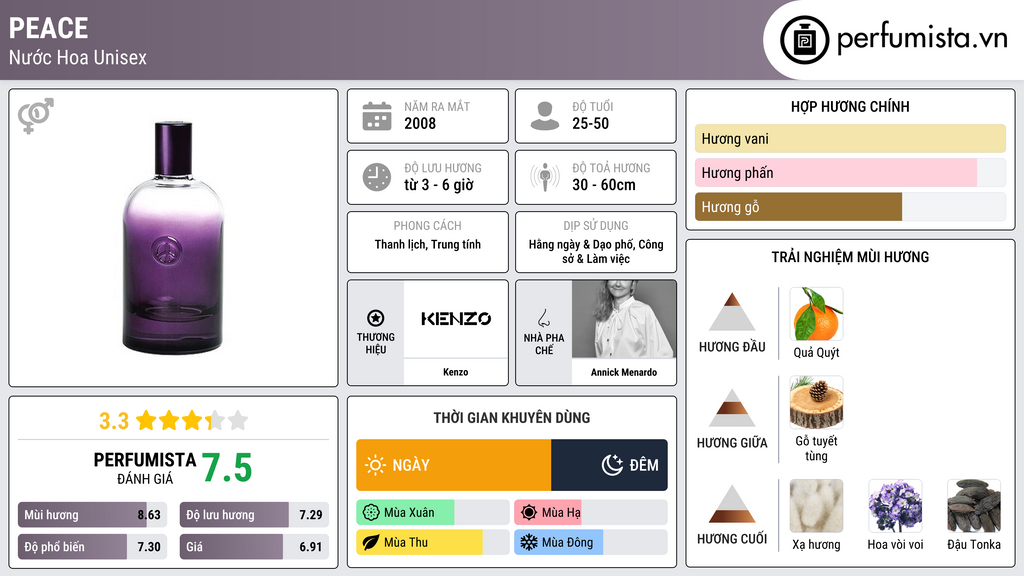Click the 'từ 3 - 6 giờ' longevity value
The image size is (1024, 576).
[439, 185]
